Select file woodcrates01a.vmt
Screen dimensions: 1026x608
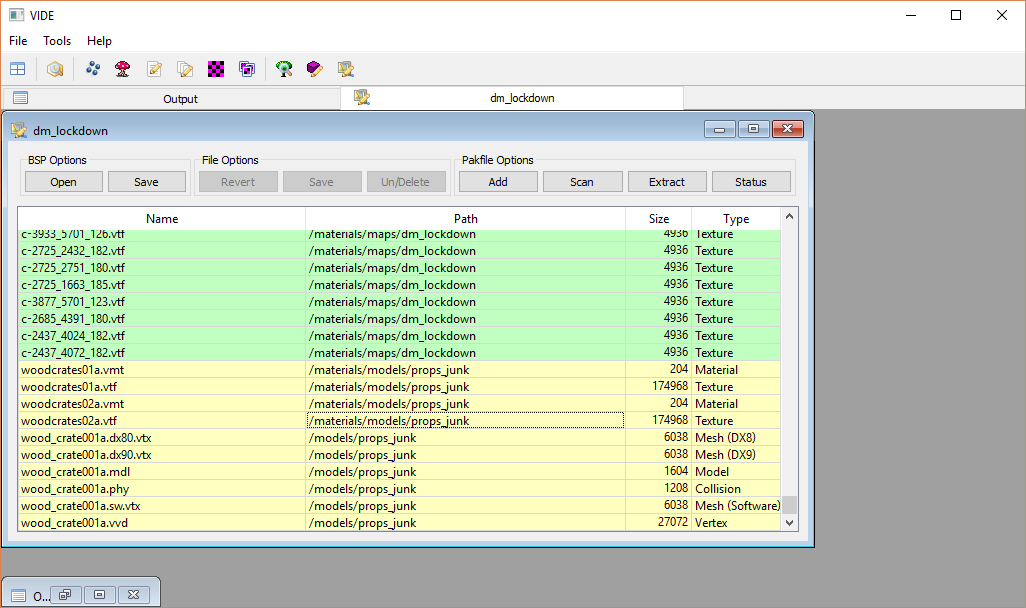tap(399, 370)
